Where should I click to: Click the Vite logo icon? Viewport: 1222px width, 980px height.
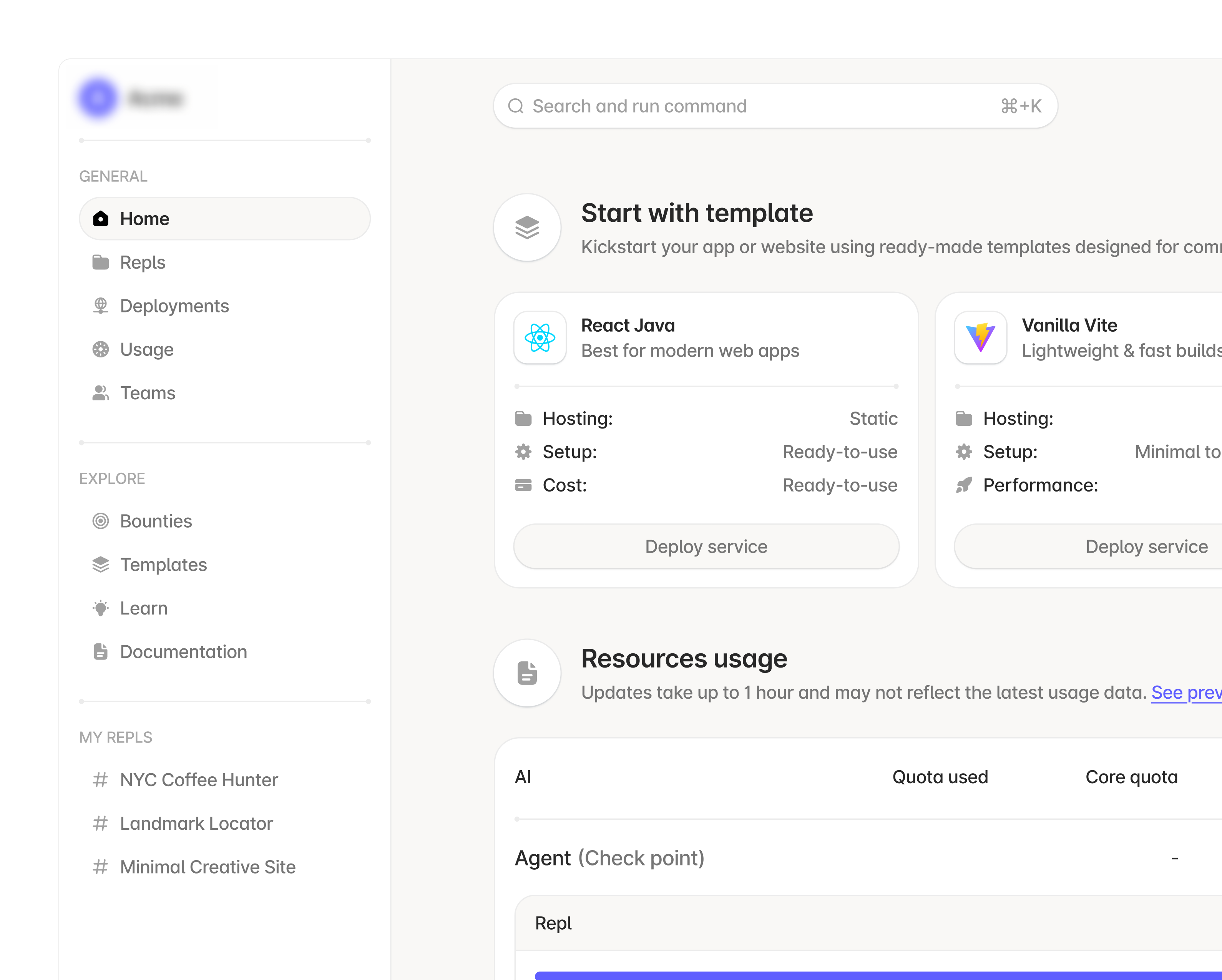tap(981, 338)
